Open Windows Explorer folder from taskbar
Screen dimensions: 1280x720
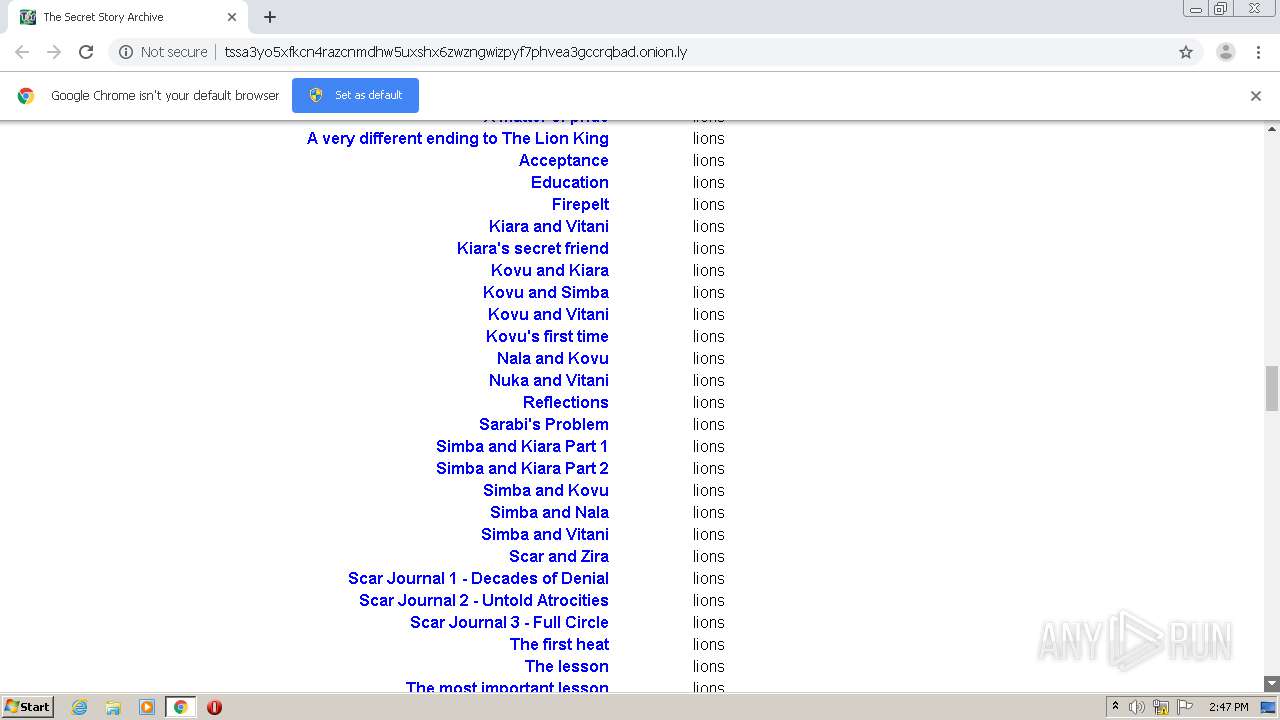pyautogui.click(x=113, y=707)
